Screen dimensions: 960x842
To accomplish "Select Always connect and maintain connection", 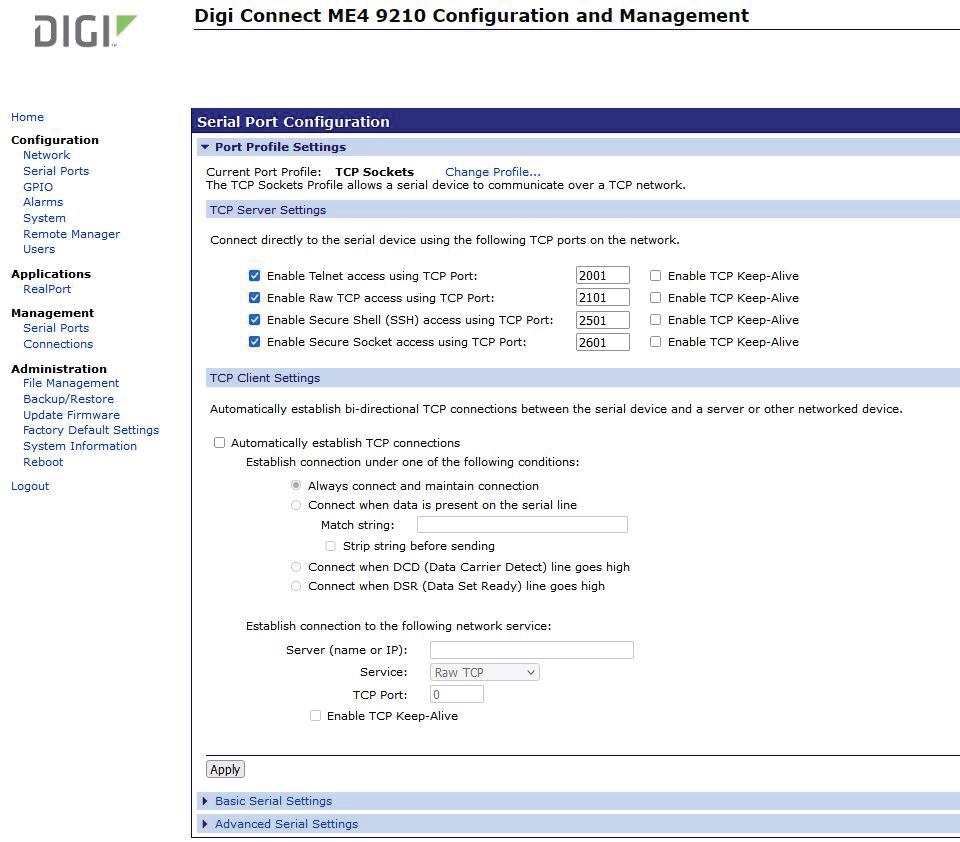I will 296,486.
